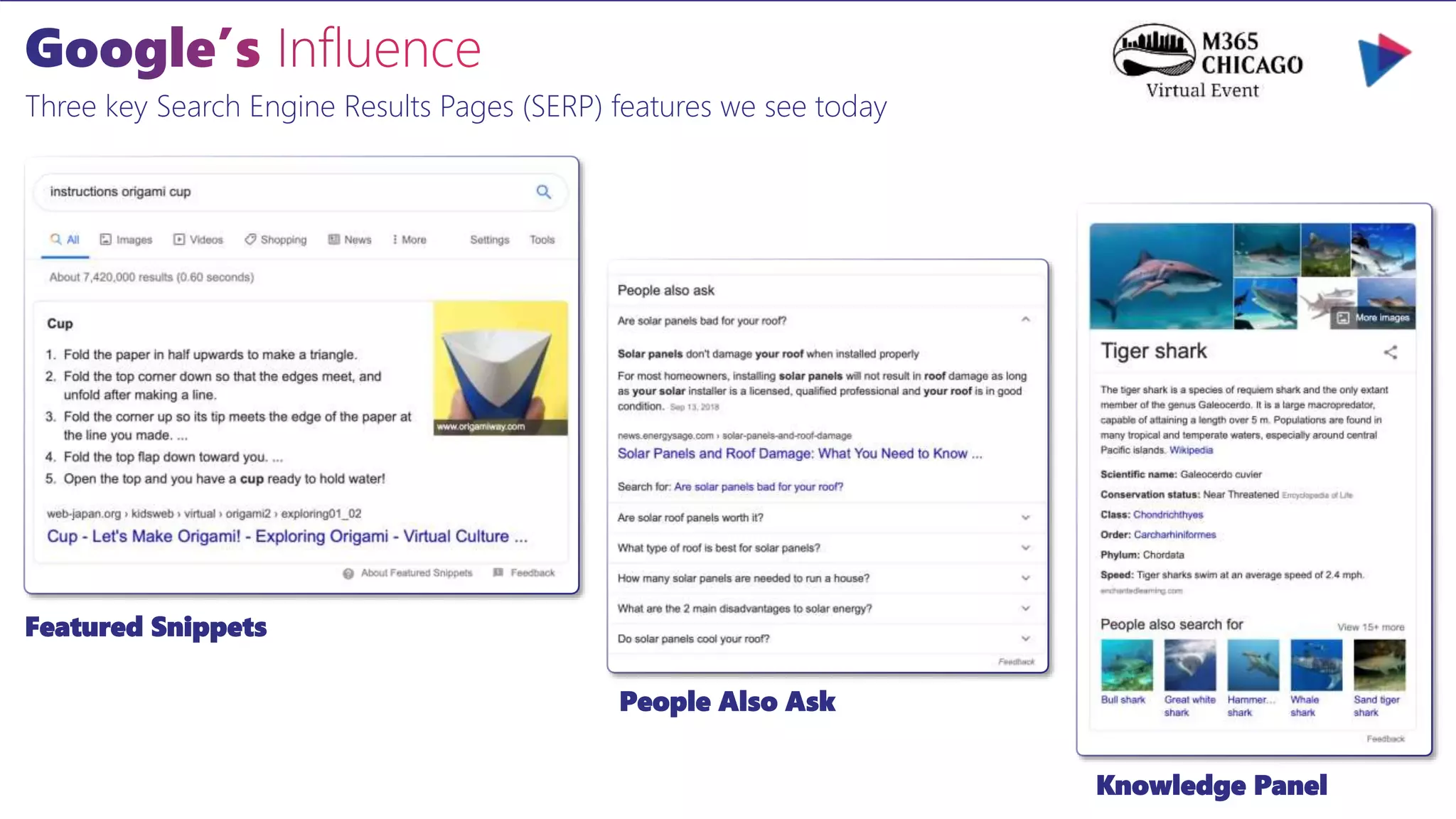
Task: Open the Videos search tab
Action: coord(198,240)
